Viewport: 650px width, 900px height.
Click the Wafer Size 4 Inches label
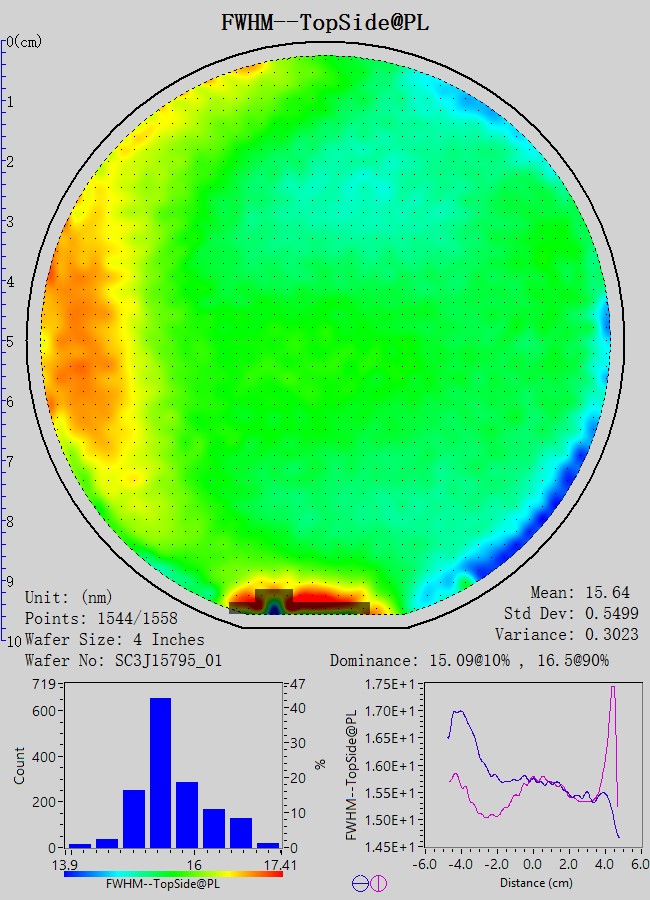(114, 639)
